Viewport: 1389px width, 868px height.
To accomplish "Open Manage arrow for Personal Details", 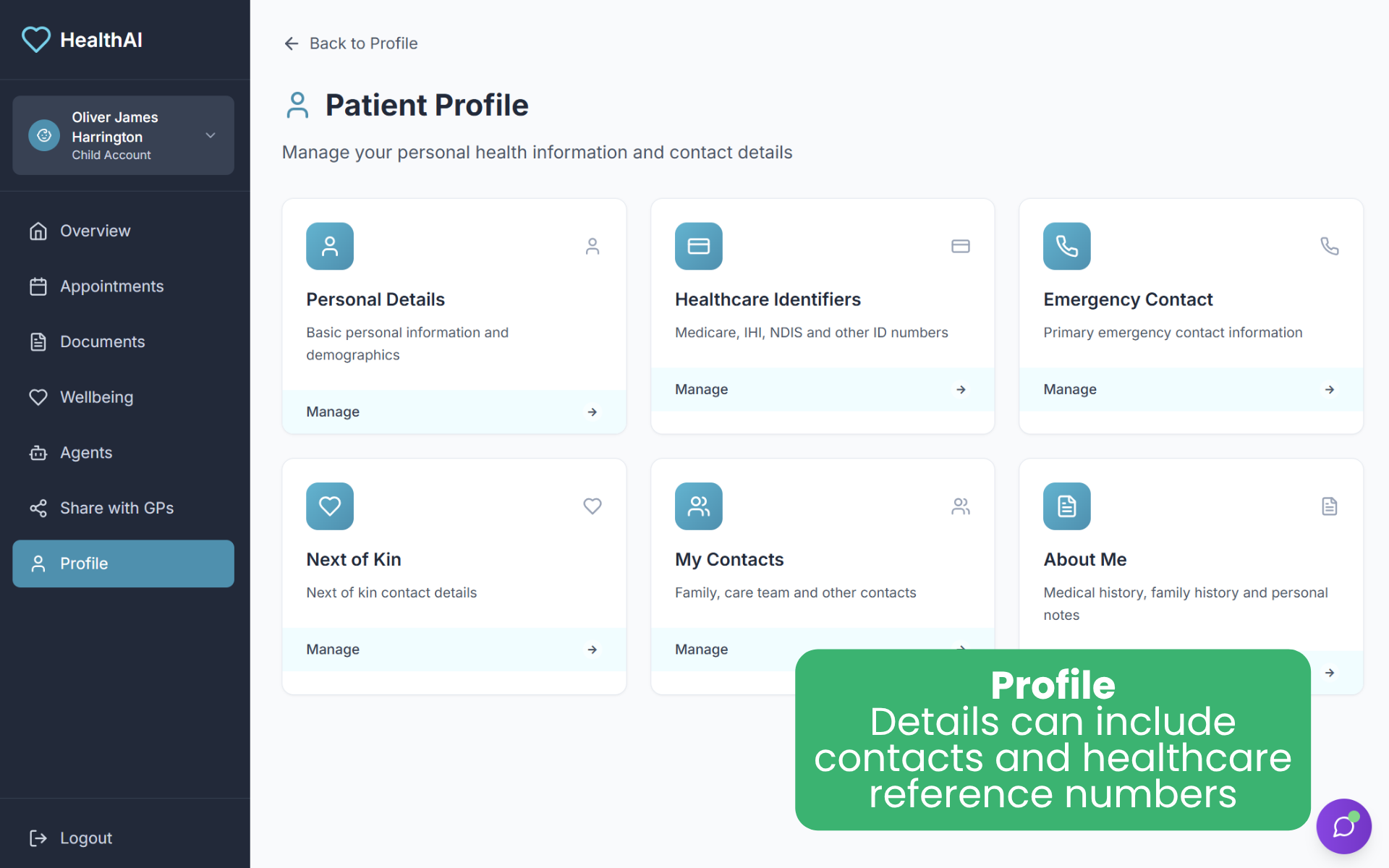I will 592,412.
